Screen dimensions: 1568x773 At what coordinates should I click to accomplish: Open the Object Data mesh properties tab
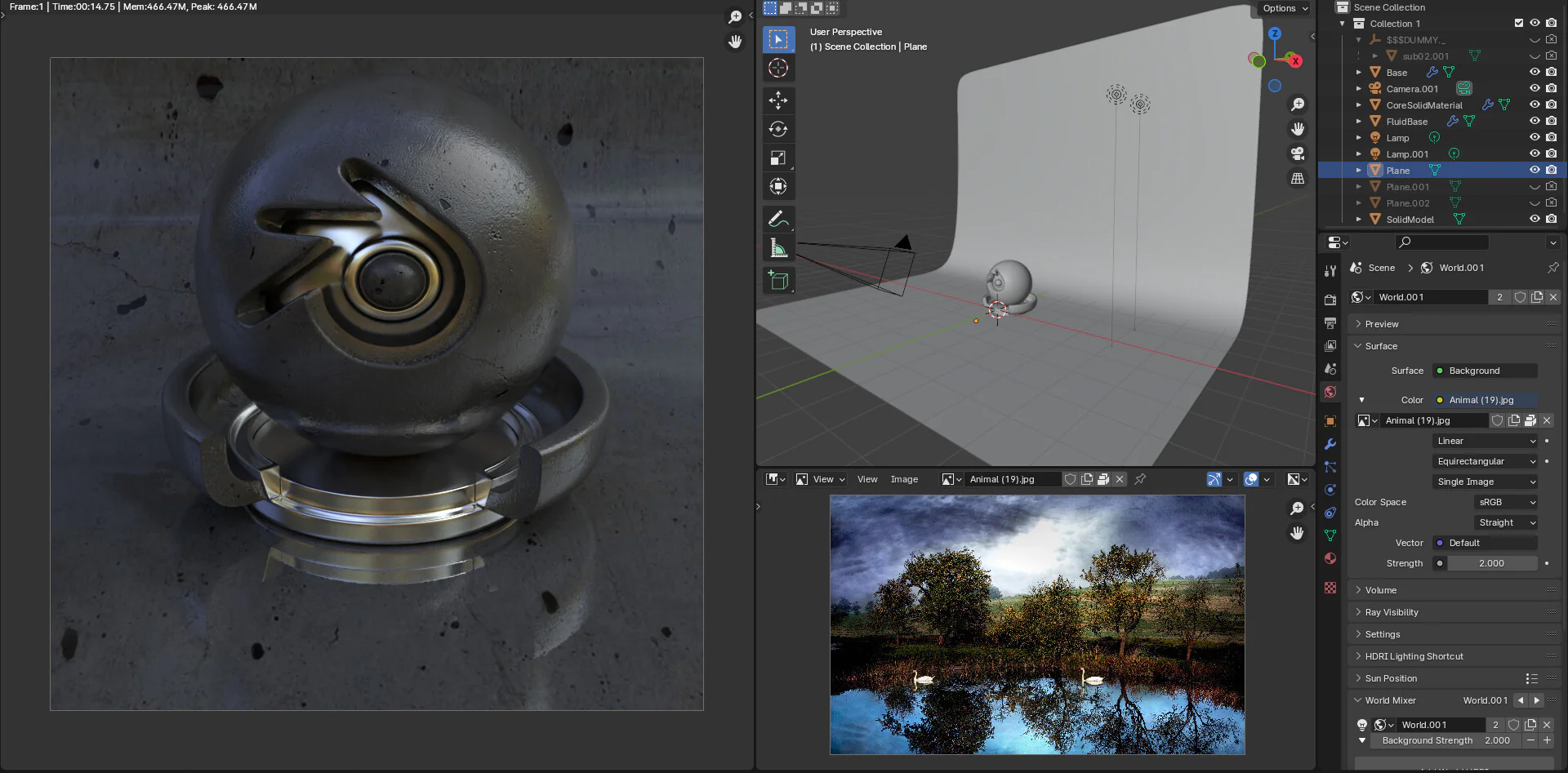(x=1330, y=535)
